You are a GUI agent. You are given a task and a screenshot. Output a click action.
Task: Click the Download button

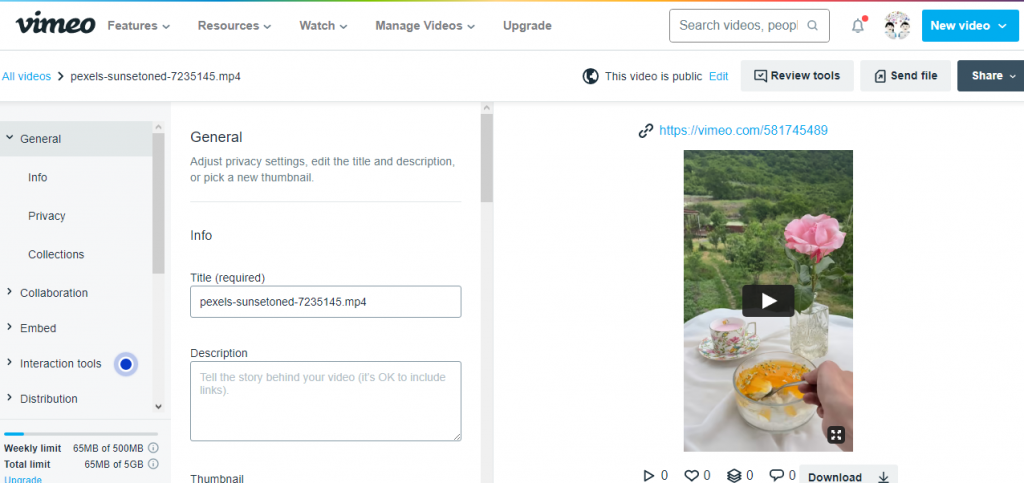click(848, 476)
